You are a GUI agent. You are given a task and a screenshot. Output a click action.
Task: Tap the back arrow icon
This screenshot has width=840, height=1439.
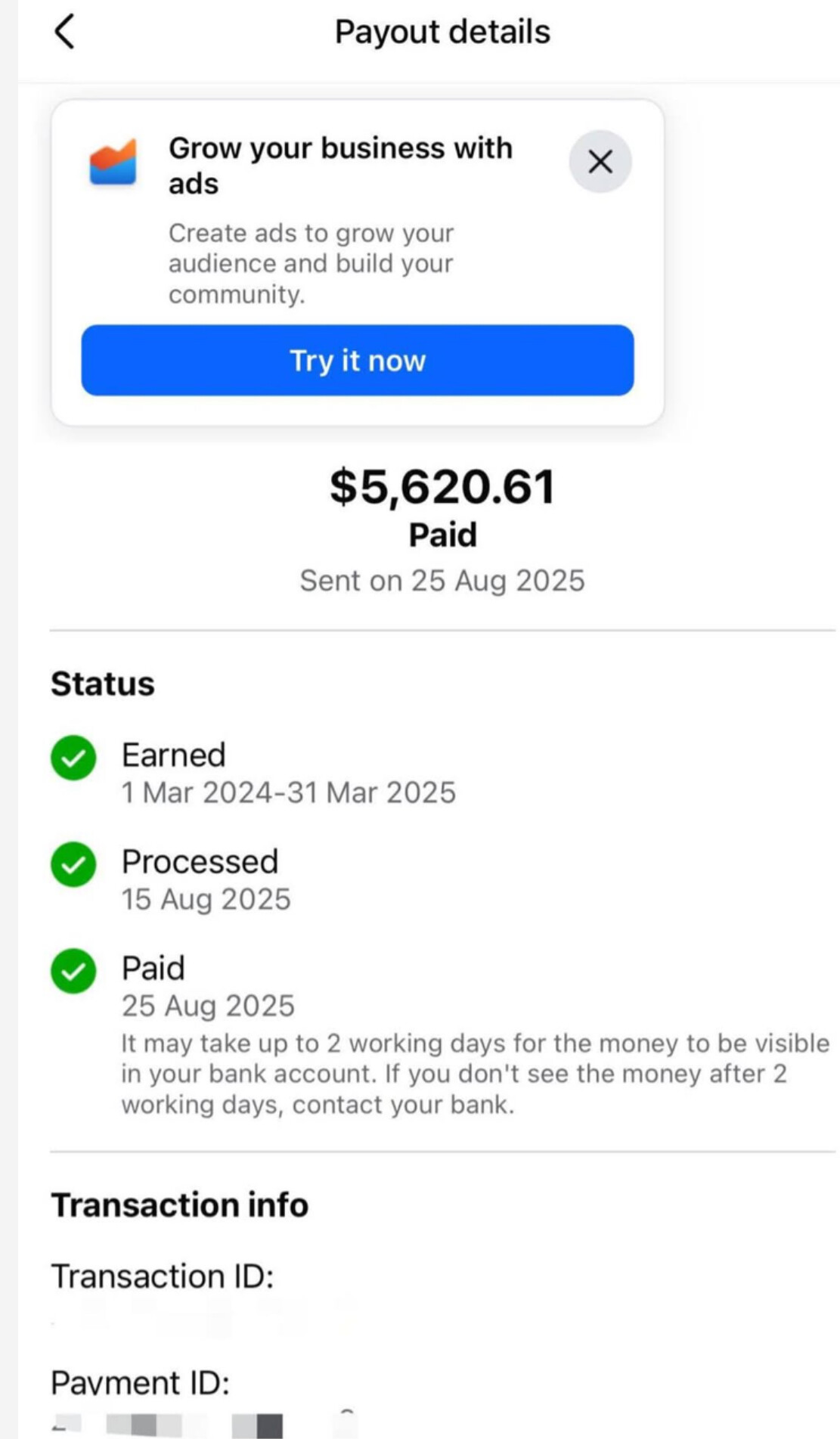coord(65,33)
